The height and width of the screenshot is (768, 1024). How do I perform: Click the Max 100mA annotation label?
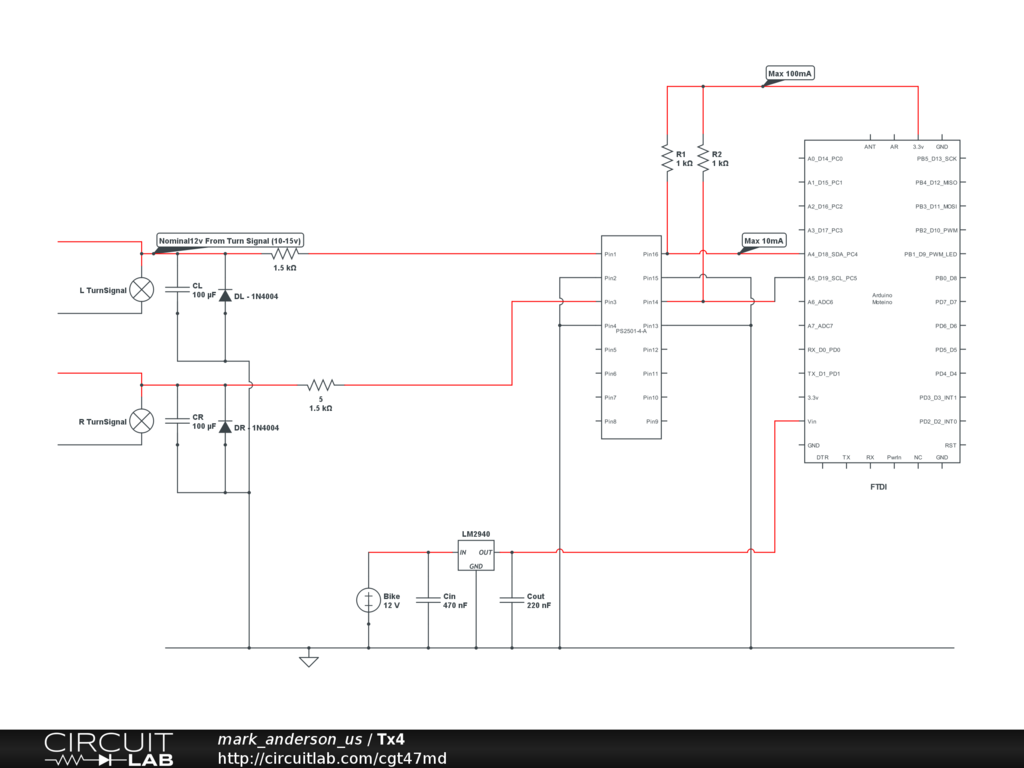tap(790, 74)
